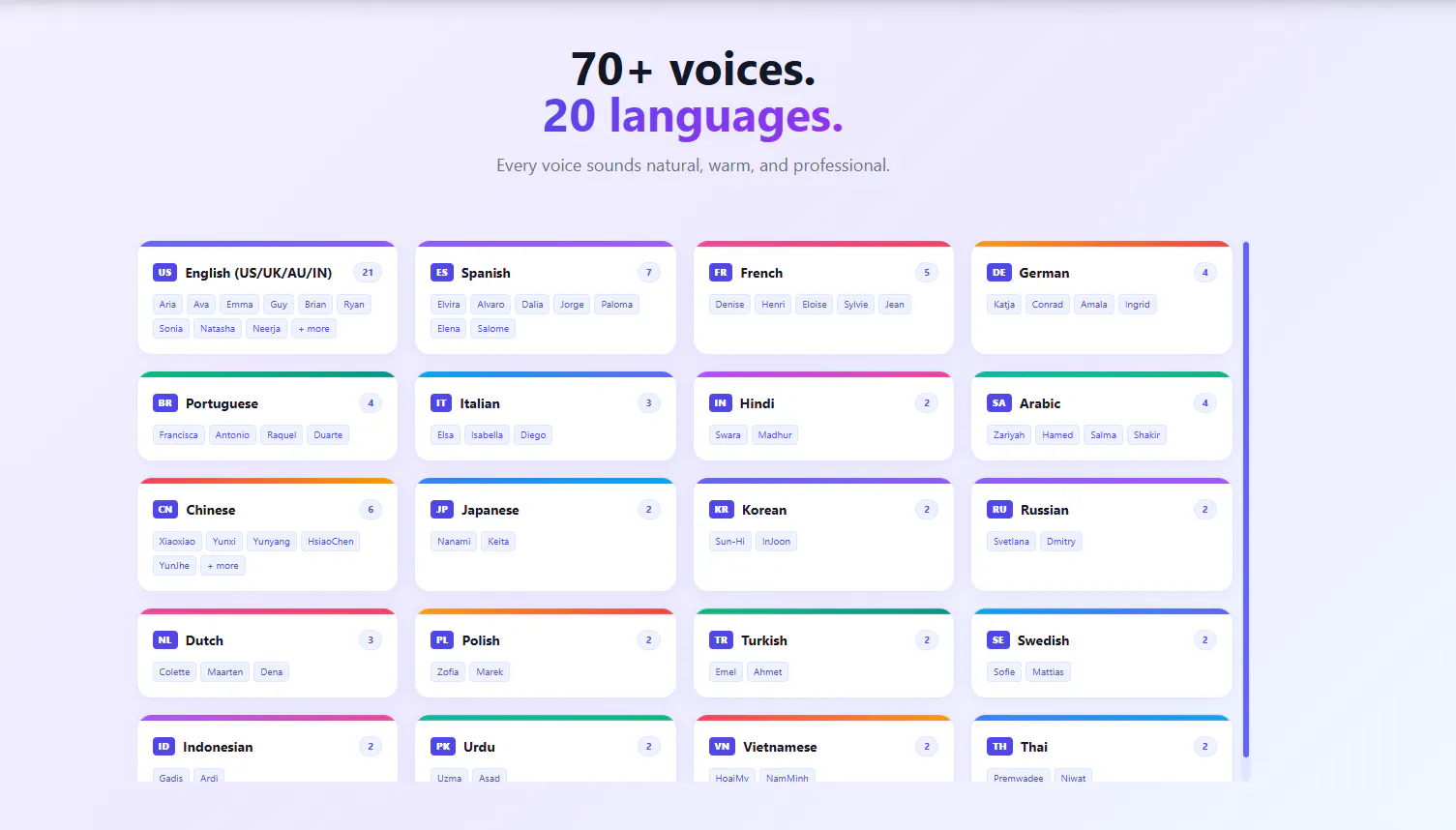Click the VN badge next to Vietnamese

click(722, 747)
